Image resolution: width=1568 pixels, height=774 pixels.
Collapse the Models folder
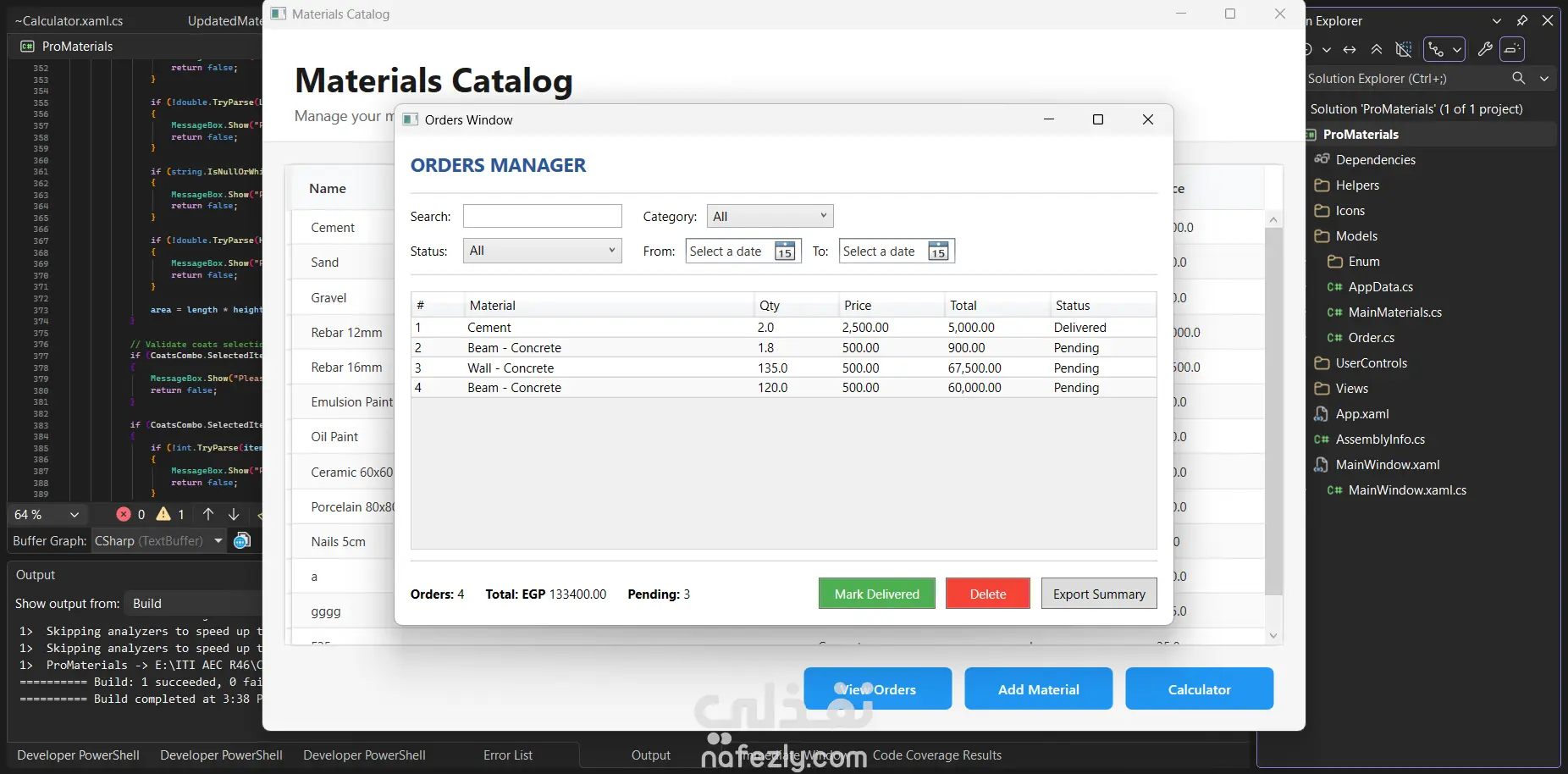click(1356, 236)
